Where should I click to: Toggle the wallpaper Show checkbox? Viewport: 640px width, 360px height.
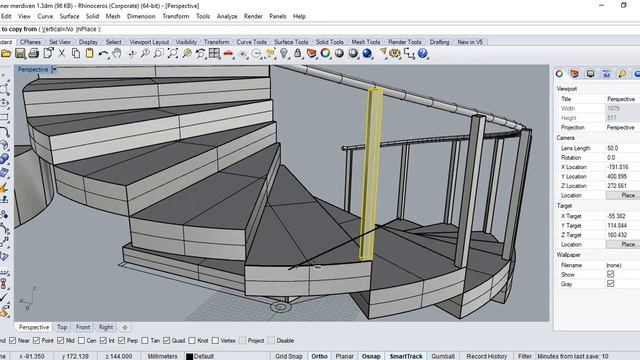point(611,274)
